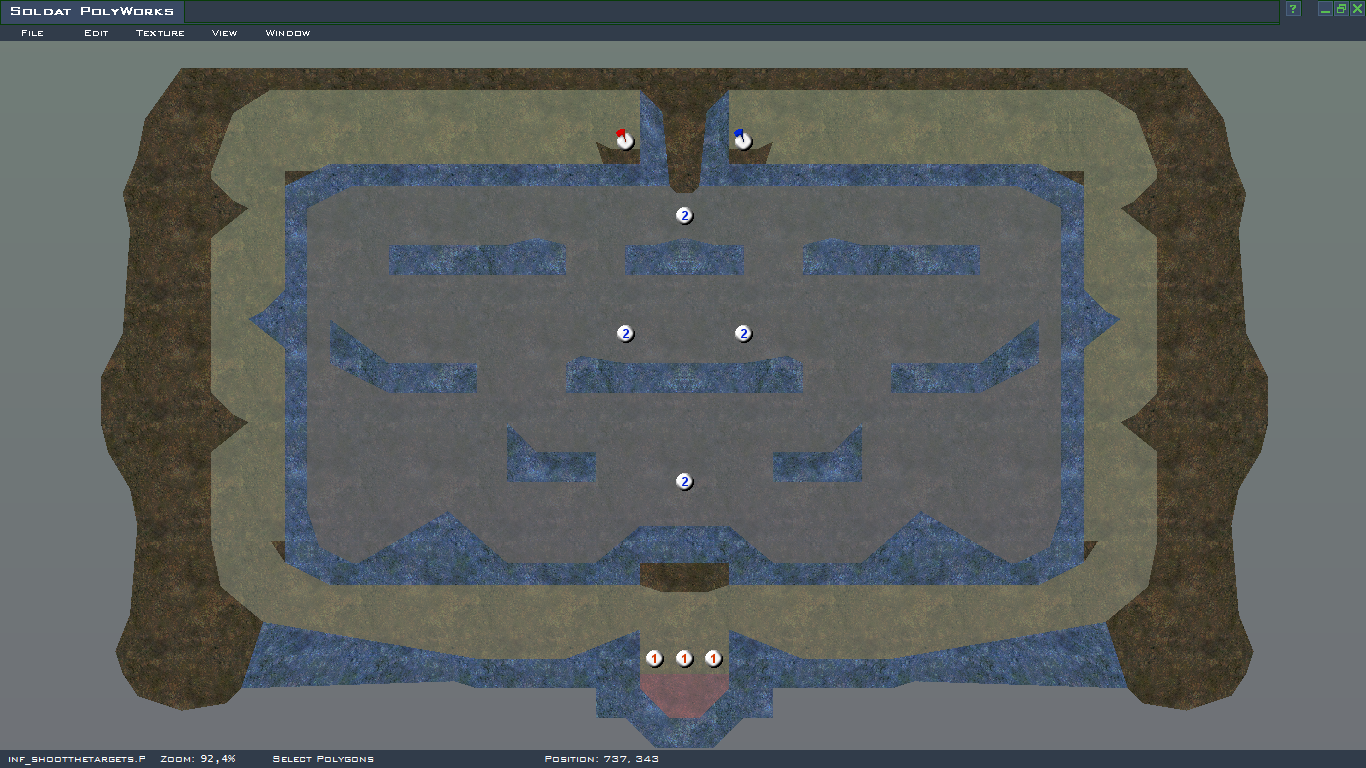Open the File menu

tap(32, 33)
